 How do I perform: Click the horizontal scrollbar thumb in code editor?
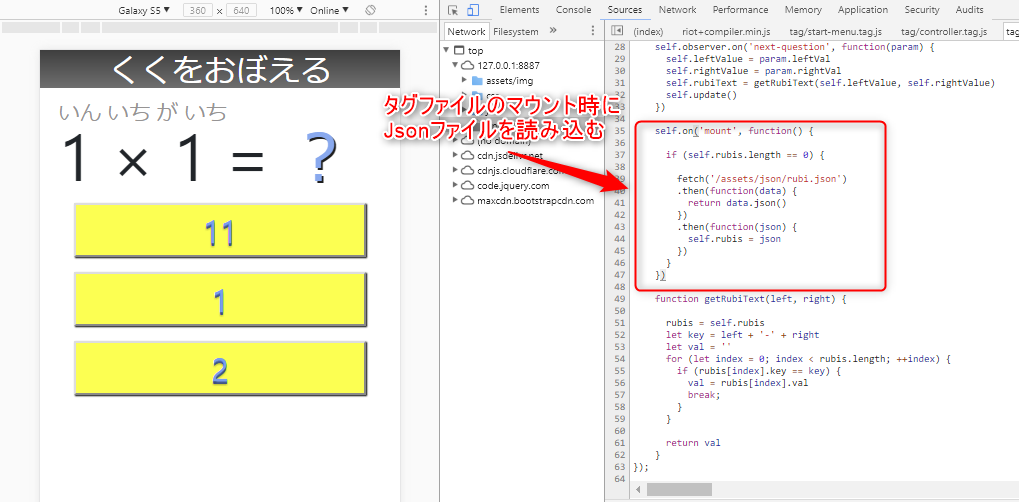coord(679,489)
